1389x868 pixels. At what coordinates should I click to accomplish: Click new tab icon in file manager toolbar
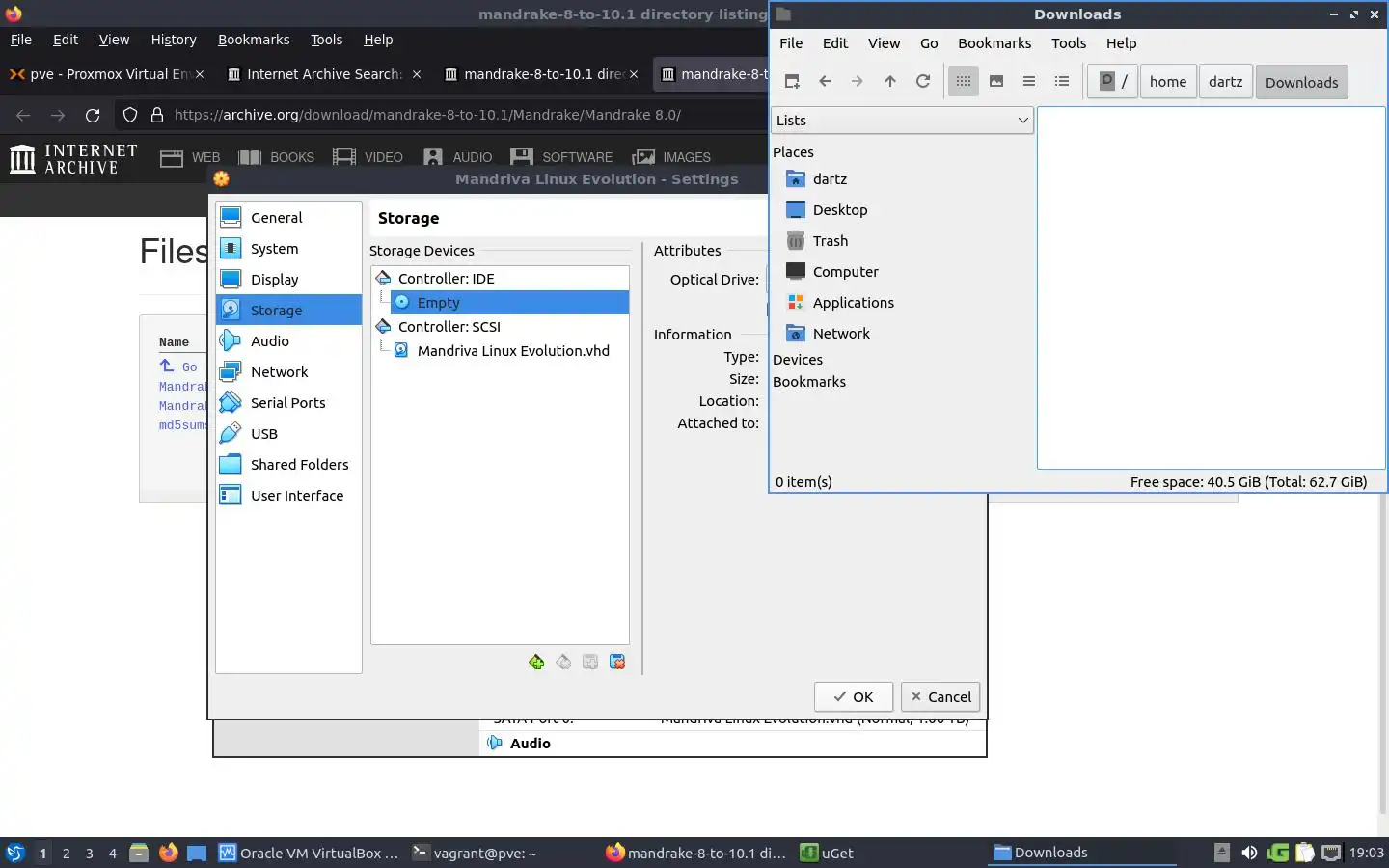point(792,82)
